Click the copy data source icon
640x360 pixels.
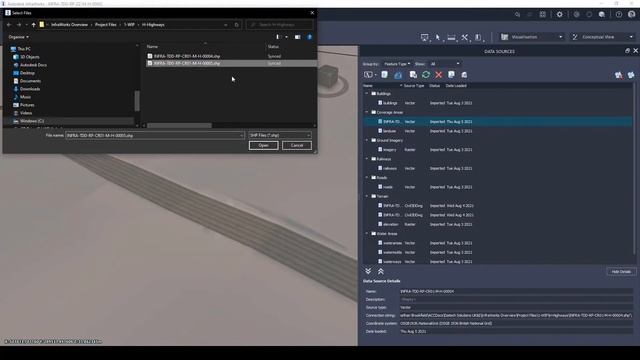point(413,75)
